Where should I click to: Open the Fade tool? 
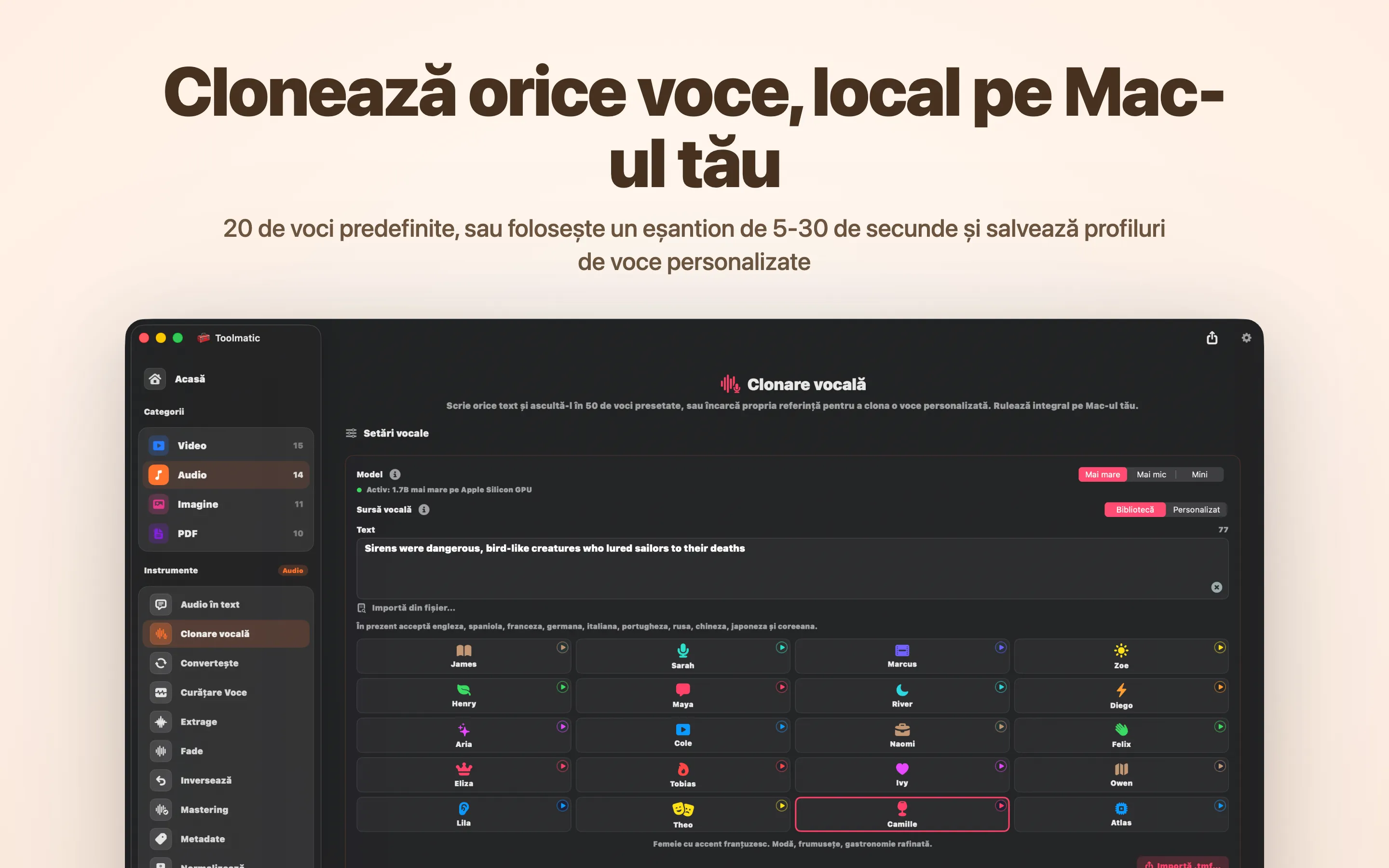tap(226, 751)
